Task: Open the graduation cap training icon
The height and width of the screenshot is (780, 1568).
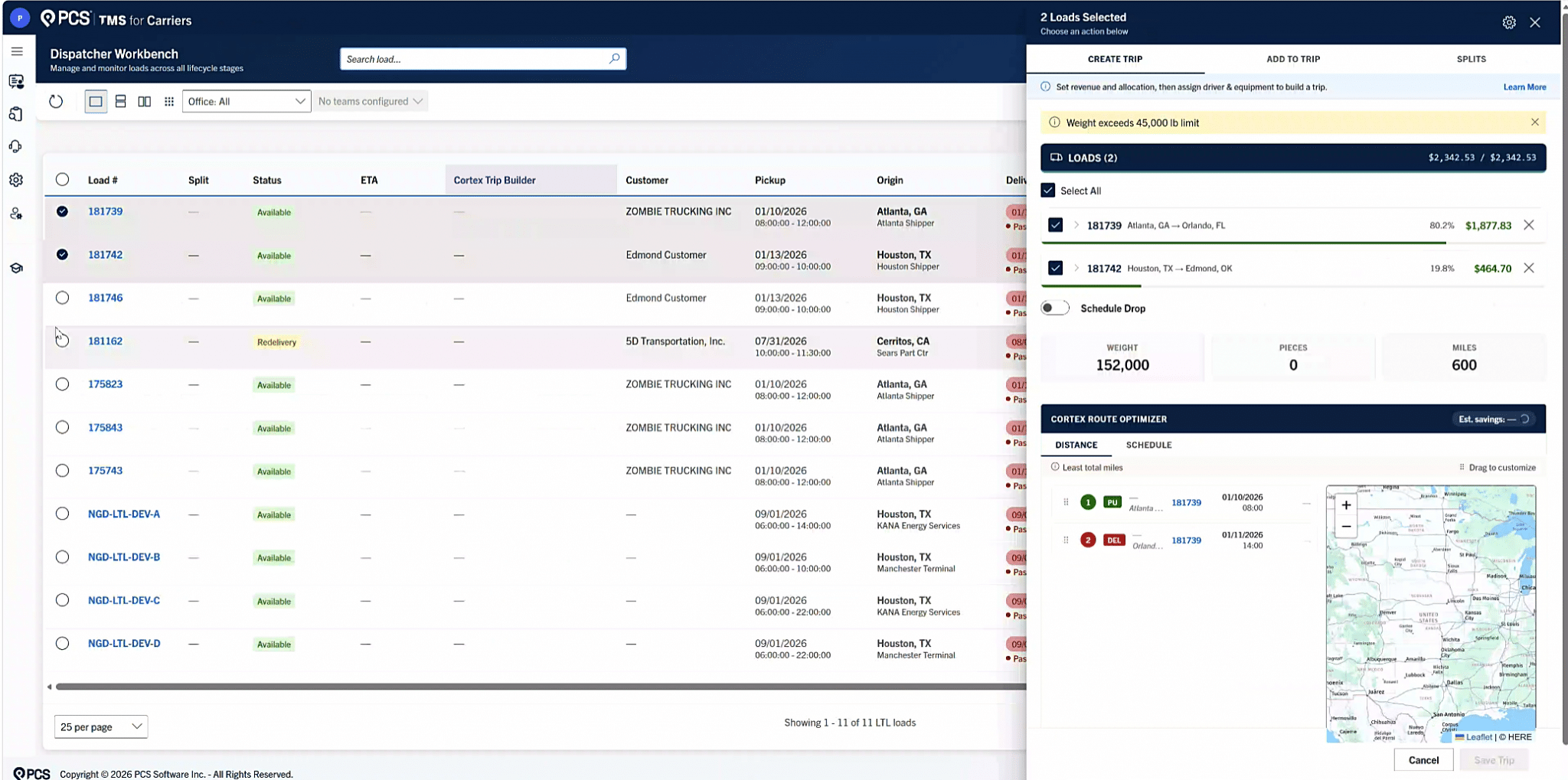Action: [16, 268]
